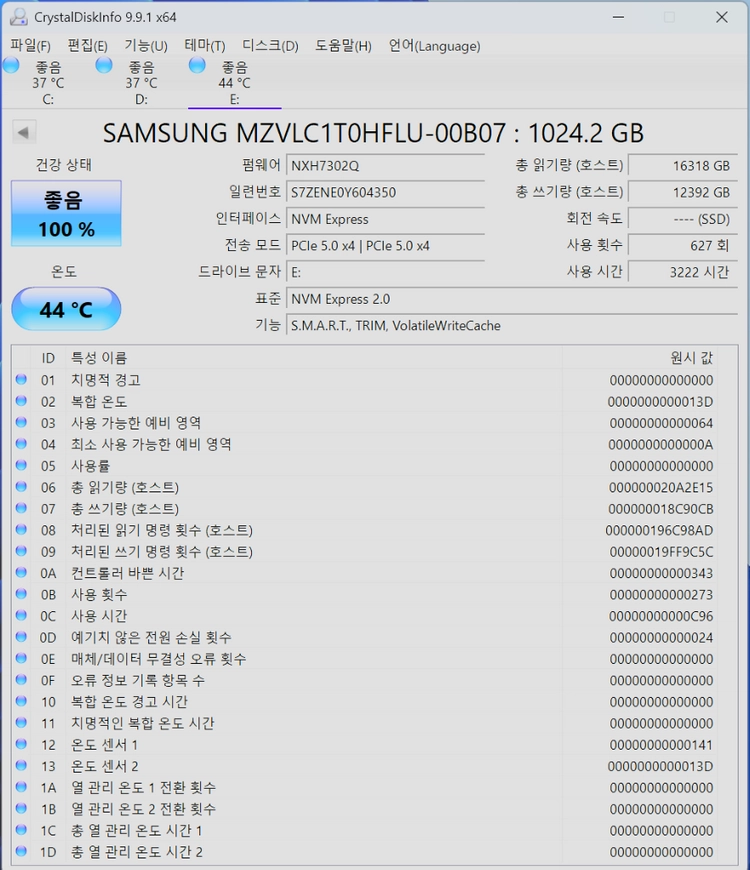
Task: Click the status orb for ID 0D
Action: (x=21, y=637)
